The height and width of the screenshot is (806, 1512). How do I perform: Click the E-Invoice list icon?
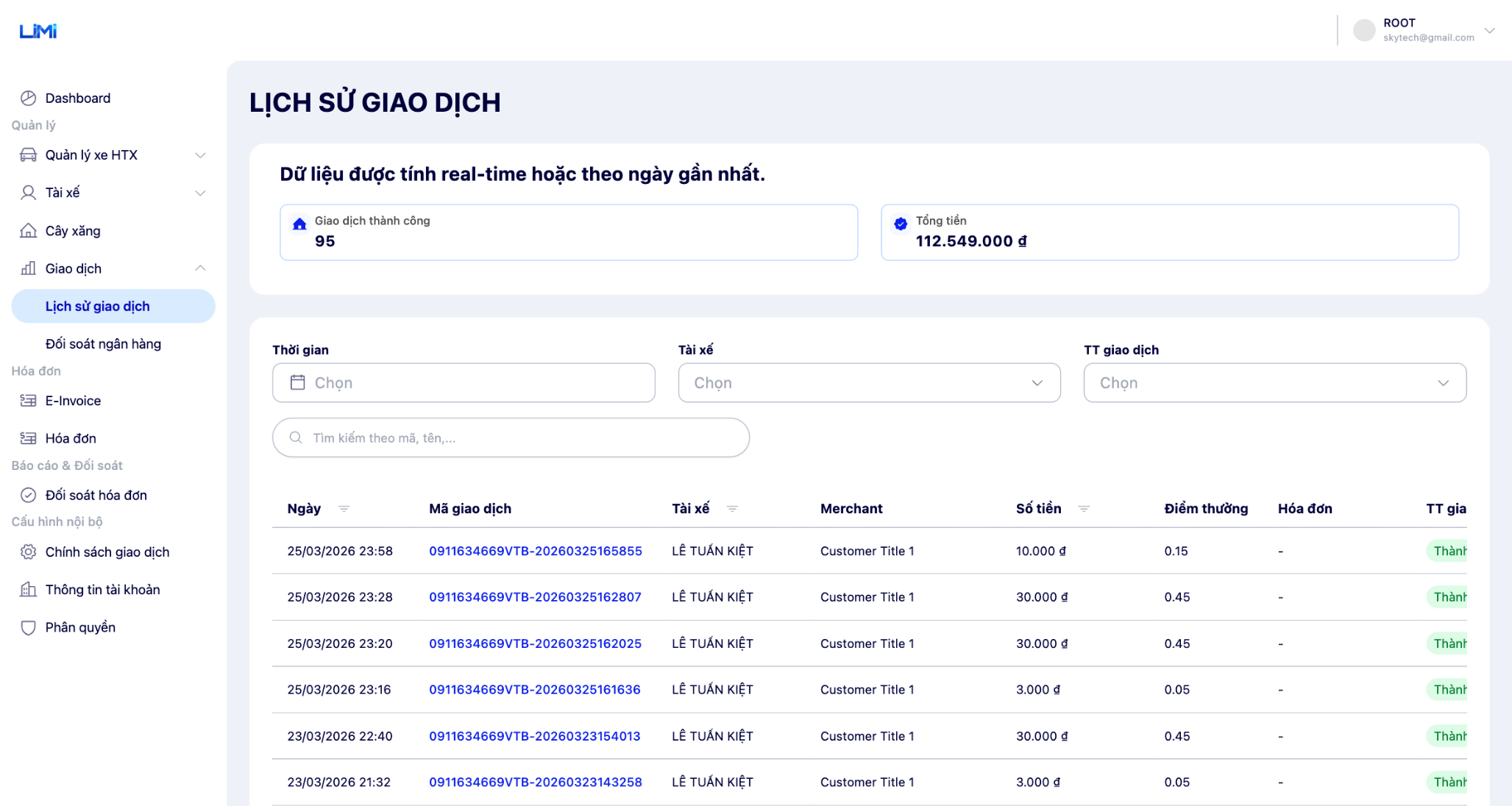(x=28, y=401)
